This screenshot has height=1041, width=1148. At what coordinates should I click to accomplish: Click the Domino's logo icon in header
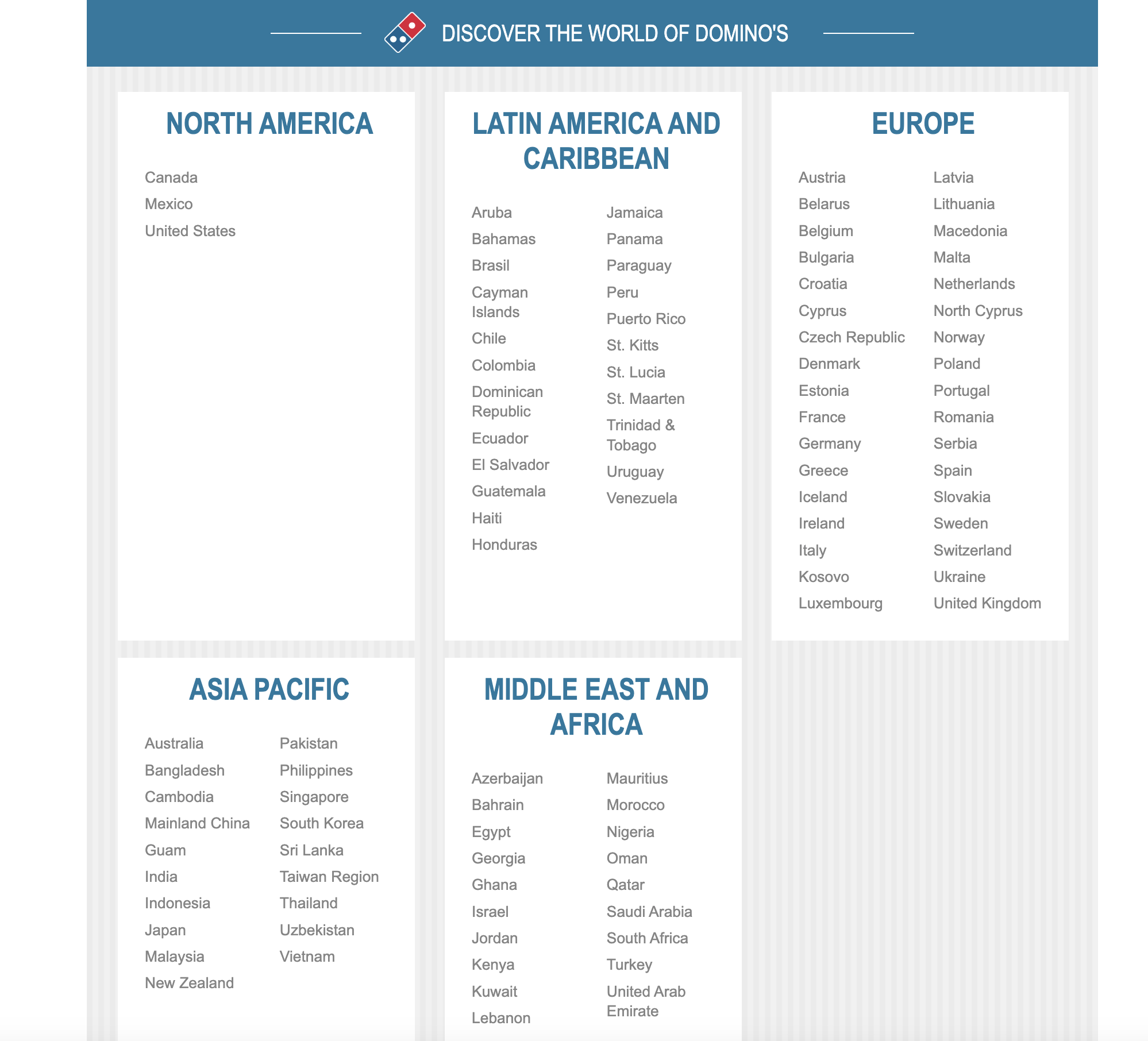(405, 33)
